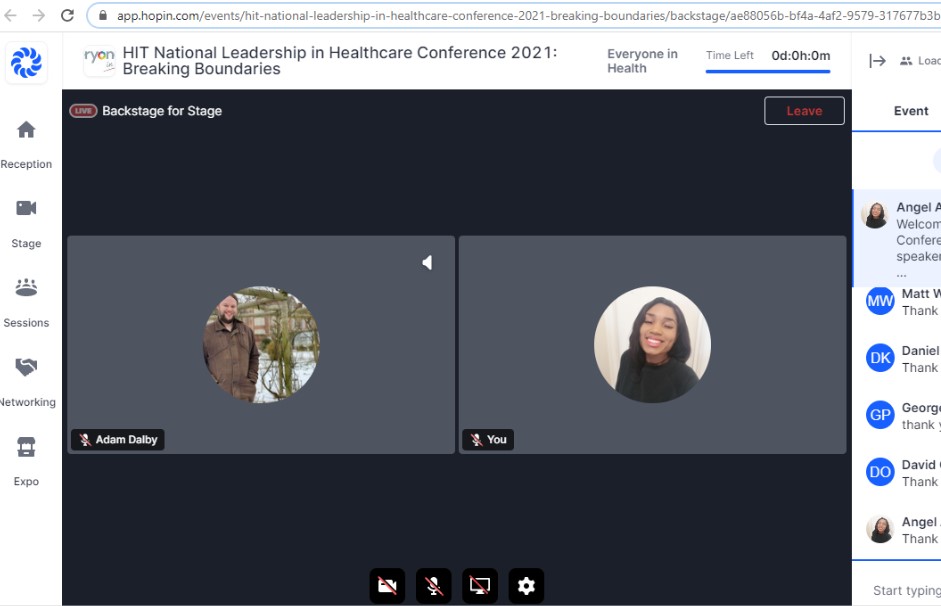
Task: Click the 'Backstage for Stage' heading
Action: [x=162, y=111]
